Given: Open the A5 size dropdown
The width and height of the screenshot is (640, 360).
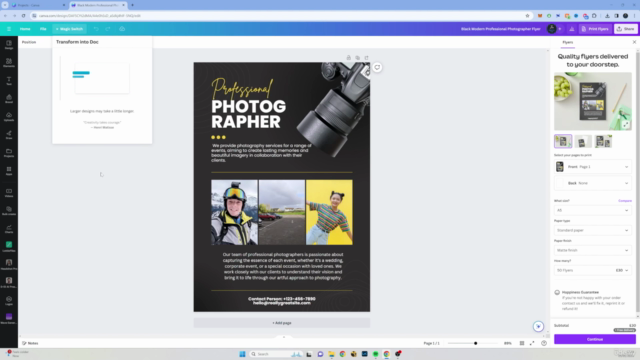Looking at the screenshot, I should pyautogui.click(x=593, y=210).
